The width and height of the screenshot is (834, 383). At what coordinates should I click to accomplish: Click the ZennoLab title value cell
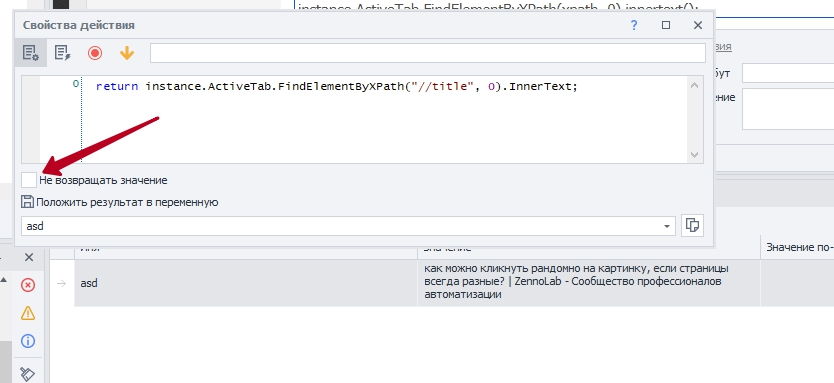(589, 283)
